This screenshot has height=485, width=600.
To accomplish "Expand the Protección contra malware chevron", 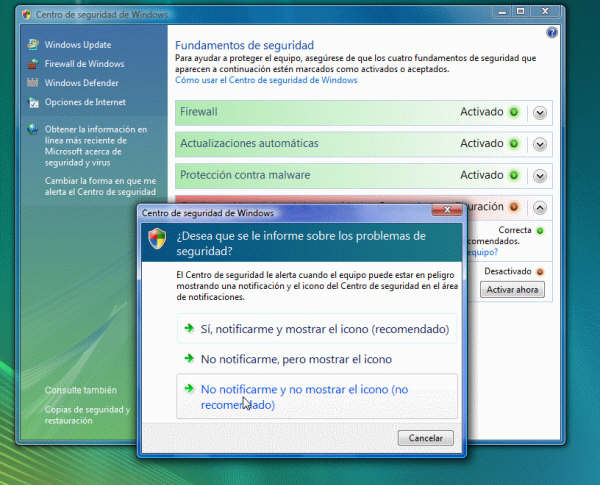I will coord(540,176).
